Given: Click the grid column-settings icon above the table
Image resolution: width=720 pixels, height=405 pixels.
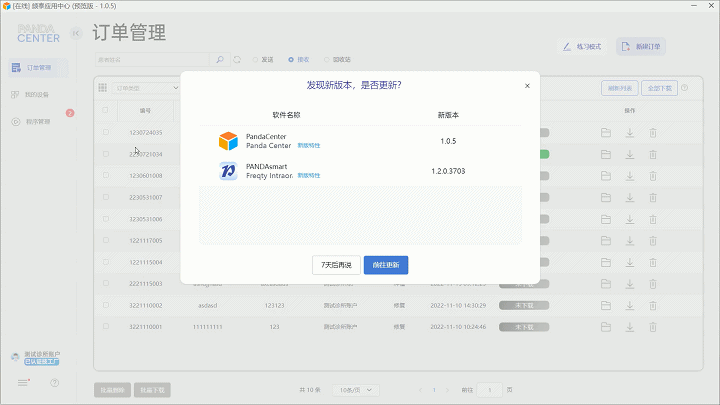Looking at the screenshot, I should coord(102,88).
